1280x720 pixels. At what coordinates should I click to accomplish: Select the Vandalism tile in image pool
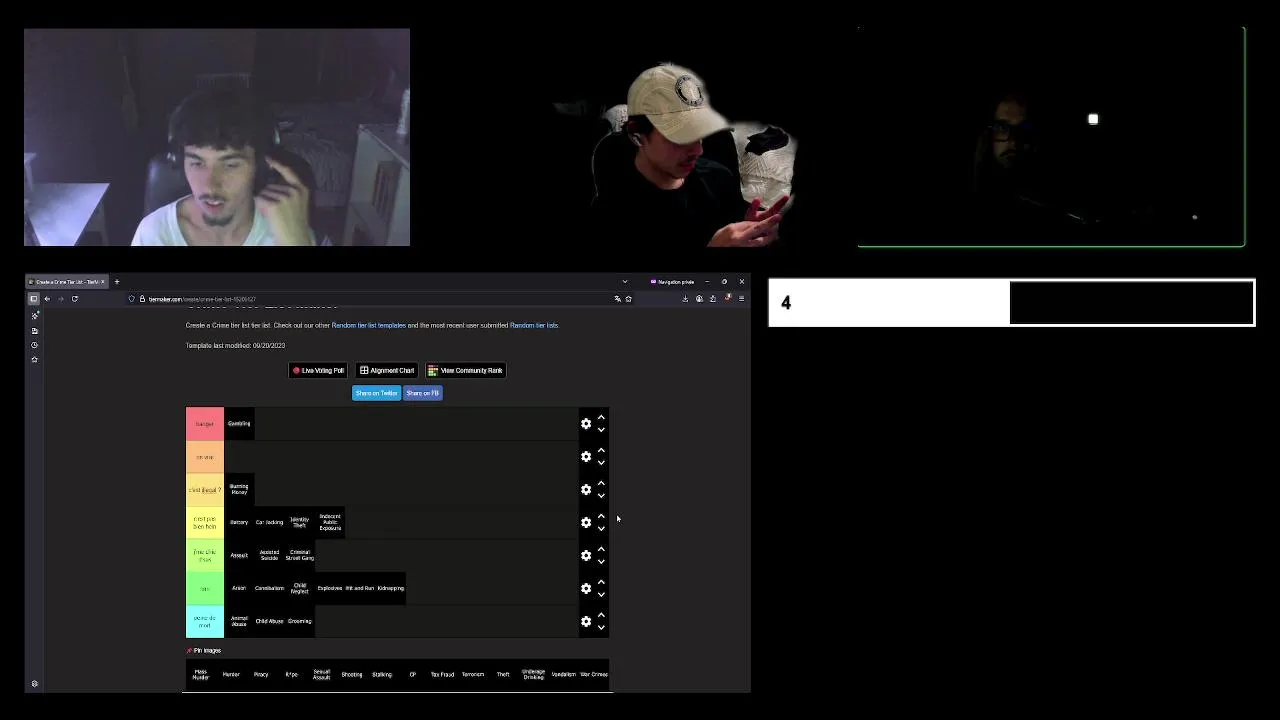[563, 675]
